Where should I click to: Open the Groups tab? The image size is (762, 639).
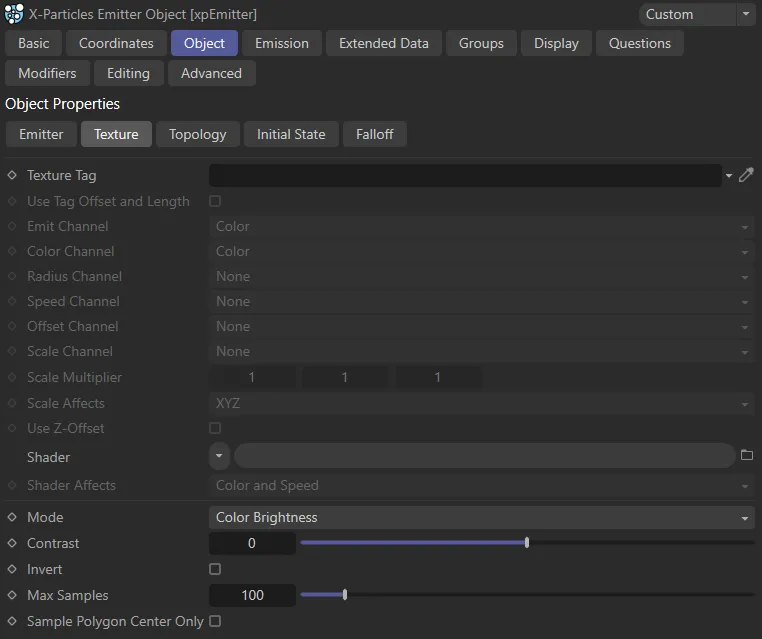(481, 43)
